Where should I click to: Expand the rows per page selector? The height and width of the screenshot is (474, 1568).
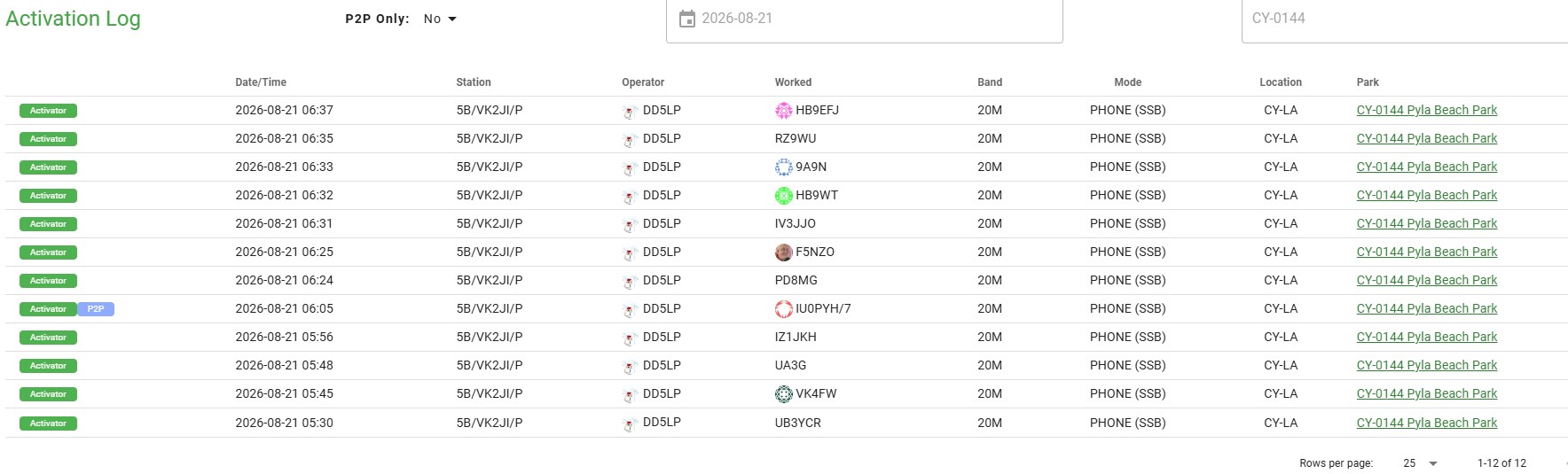[x=1420, y=463]
